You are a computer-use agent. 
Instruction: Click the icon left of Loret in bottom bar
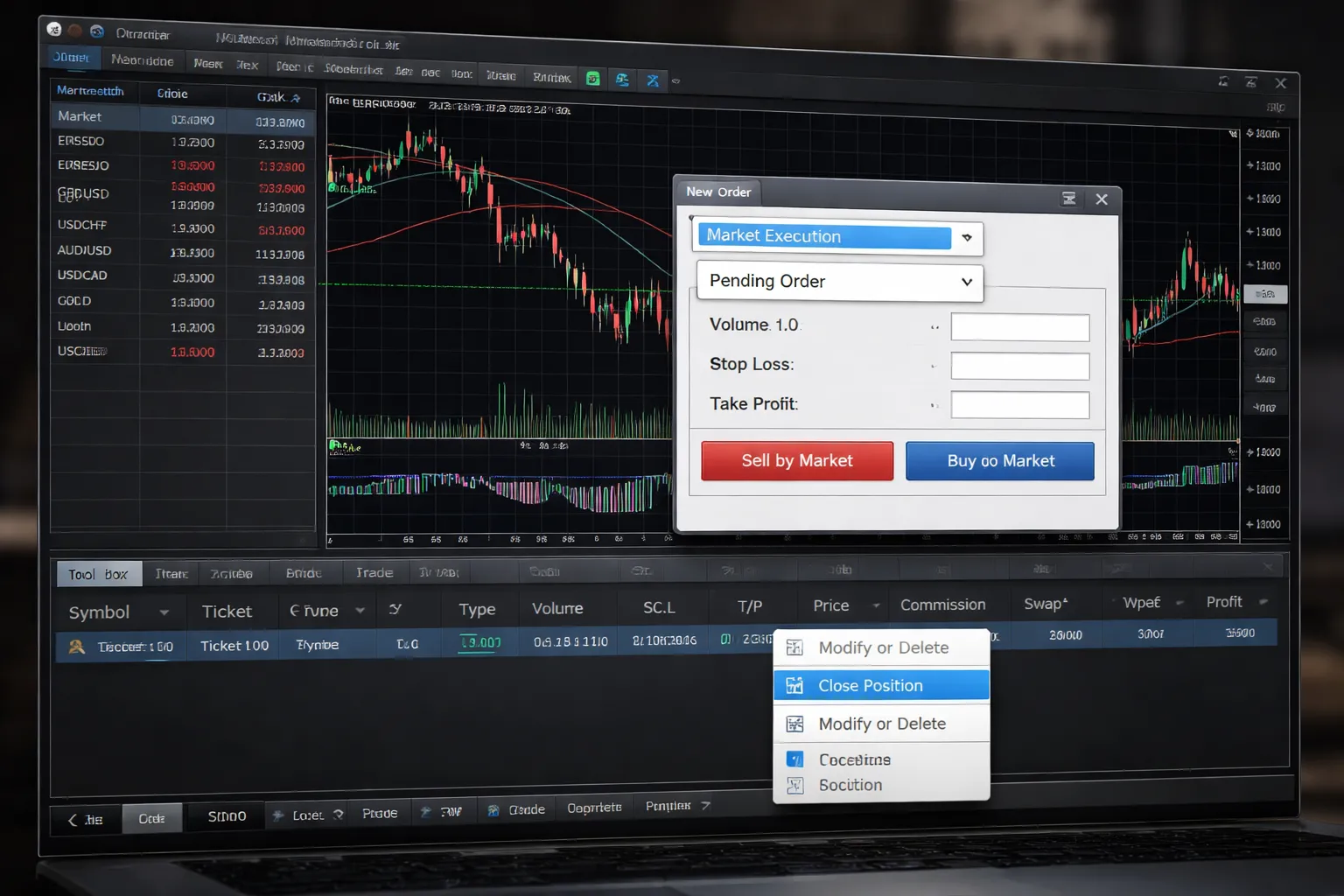[278, 815]
